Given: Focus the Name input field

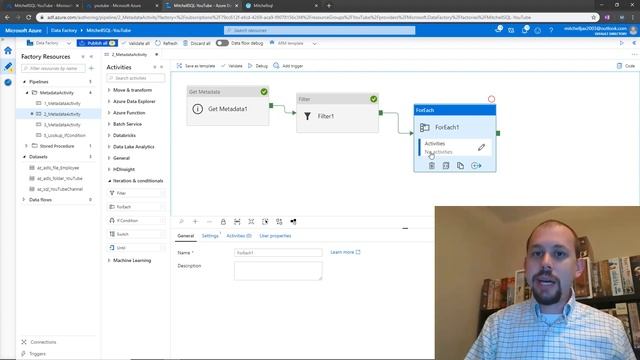Looking at the screenshot, I should click(278, 253).
